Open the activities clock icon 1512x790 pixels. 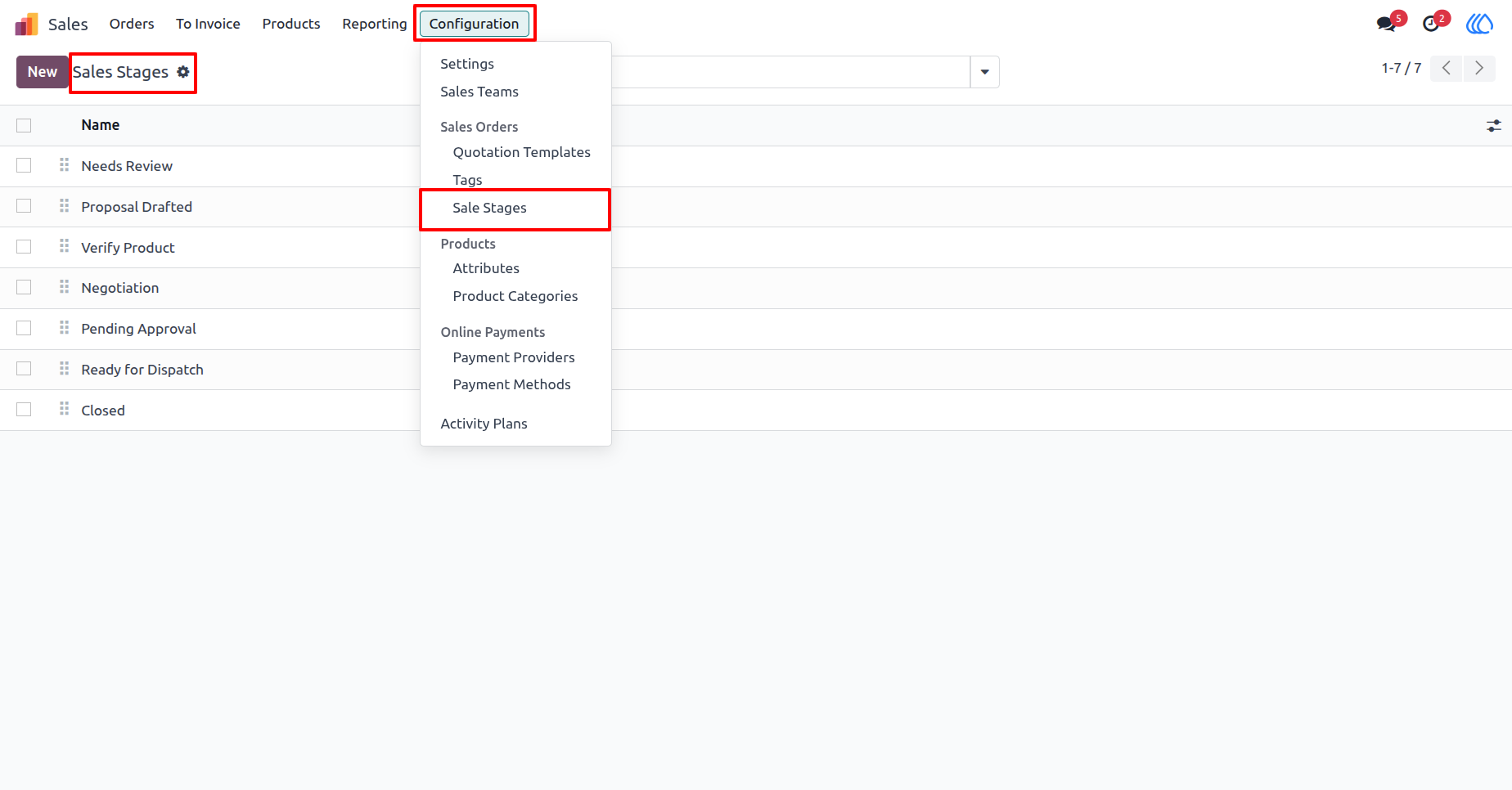(x=1431, y=24)
